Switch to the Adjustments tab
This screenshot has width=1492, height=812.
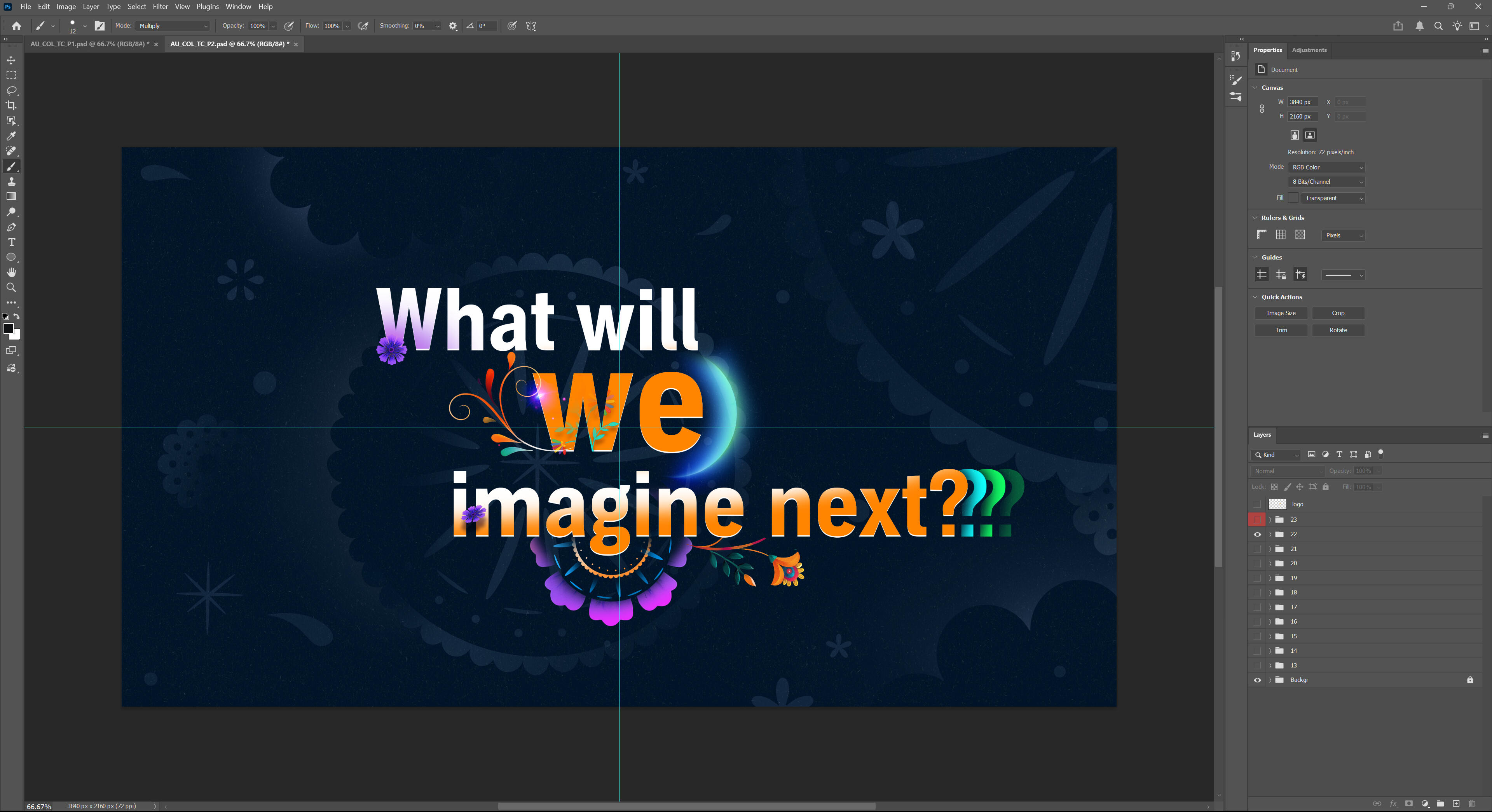(1309, 50)
